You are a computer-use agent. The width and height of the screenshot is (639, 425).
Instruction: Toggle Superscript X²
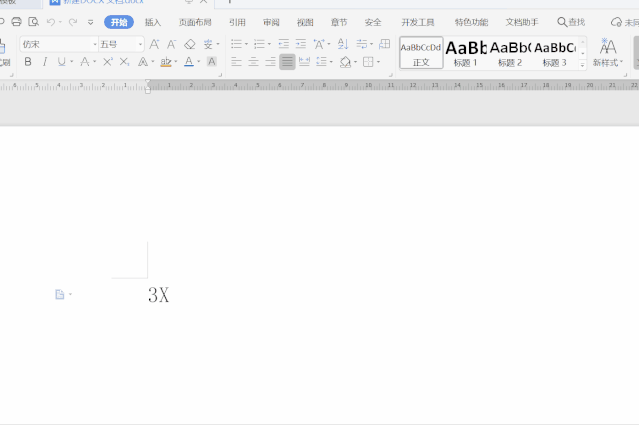[108, 62]
